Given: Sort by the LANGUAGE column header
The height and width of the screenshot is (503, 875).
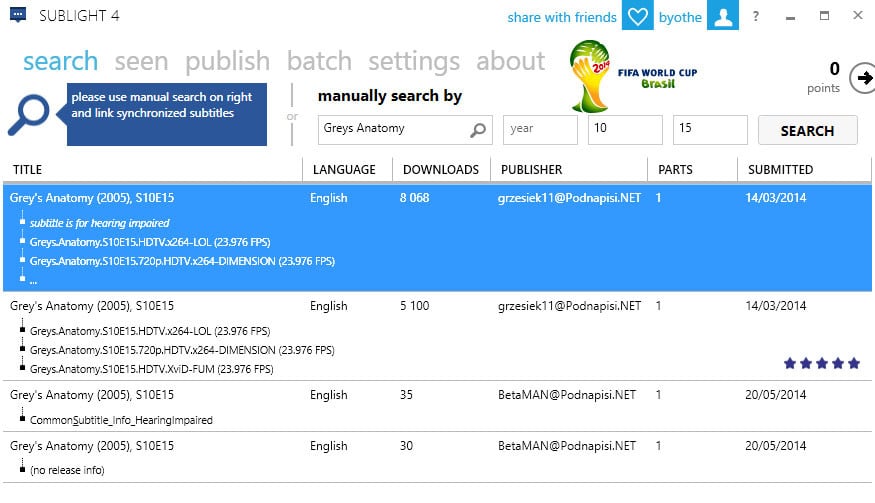Looking at the screenshot, I should (347, 170).
